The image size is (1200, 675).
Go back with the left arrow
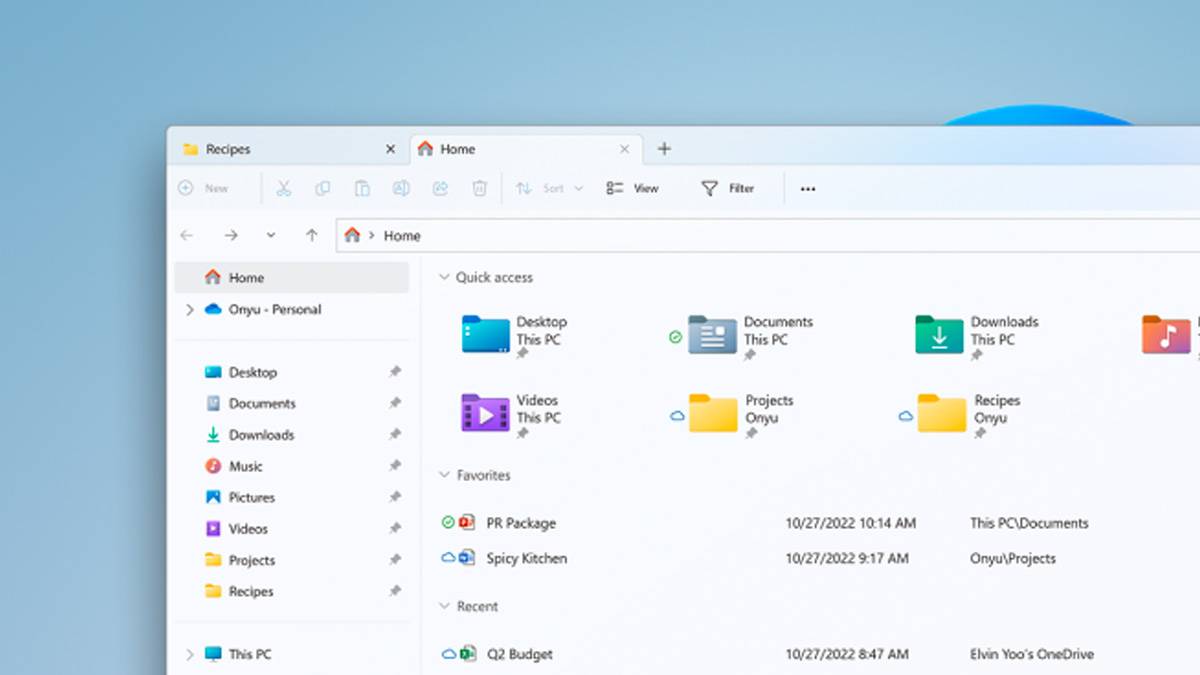coord(187,235)
